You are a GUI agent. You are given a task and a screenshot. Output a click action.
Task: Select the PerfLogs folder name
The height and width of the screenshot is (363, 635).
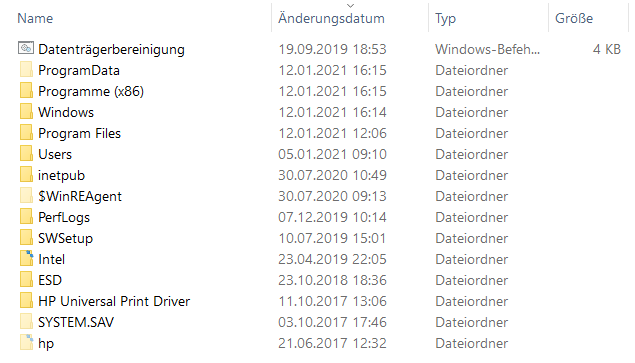pos(64,217)
